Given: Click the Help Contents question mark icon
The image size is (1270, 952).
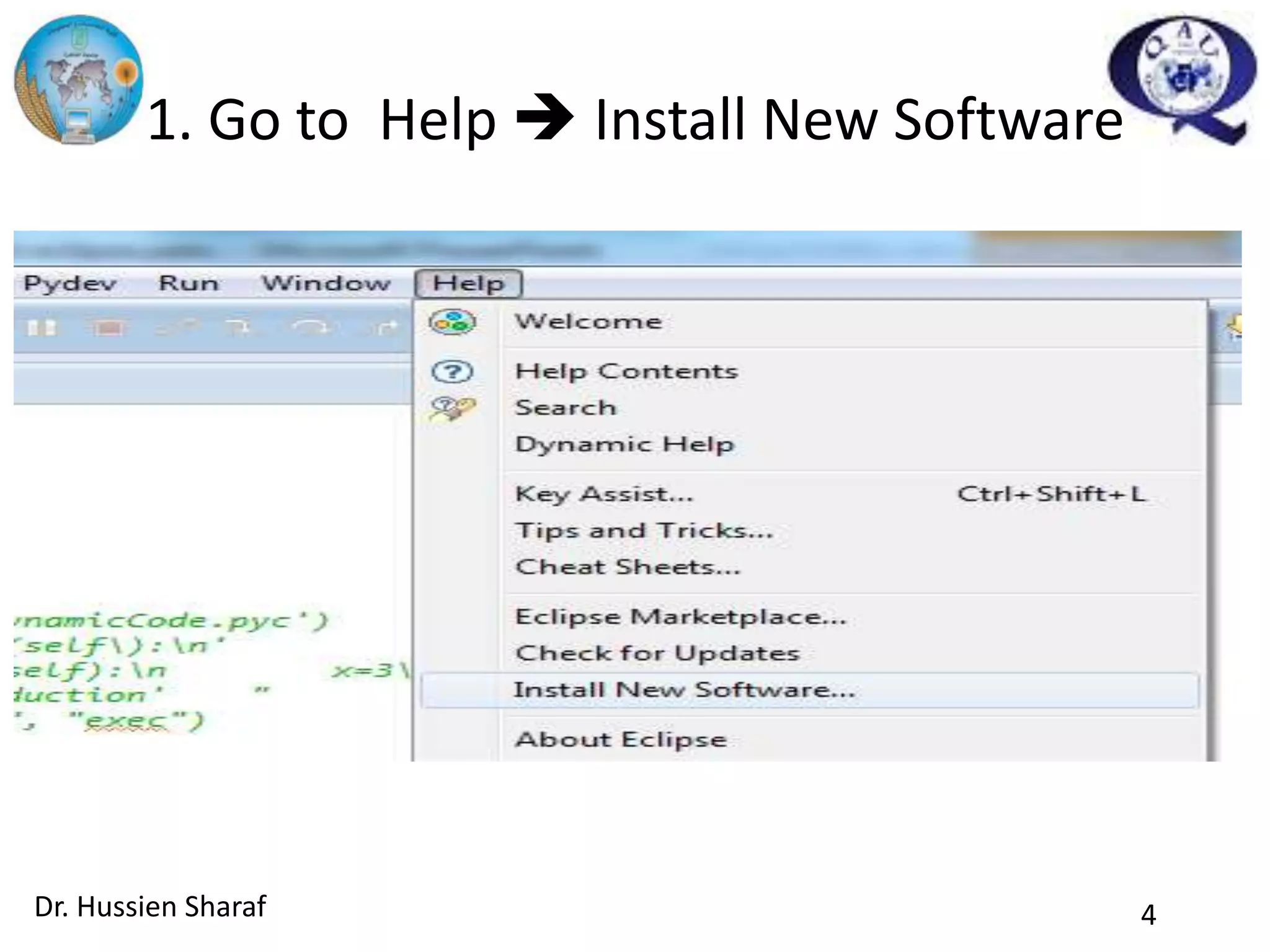Looking at the screenshot, I should (452, 372).
